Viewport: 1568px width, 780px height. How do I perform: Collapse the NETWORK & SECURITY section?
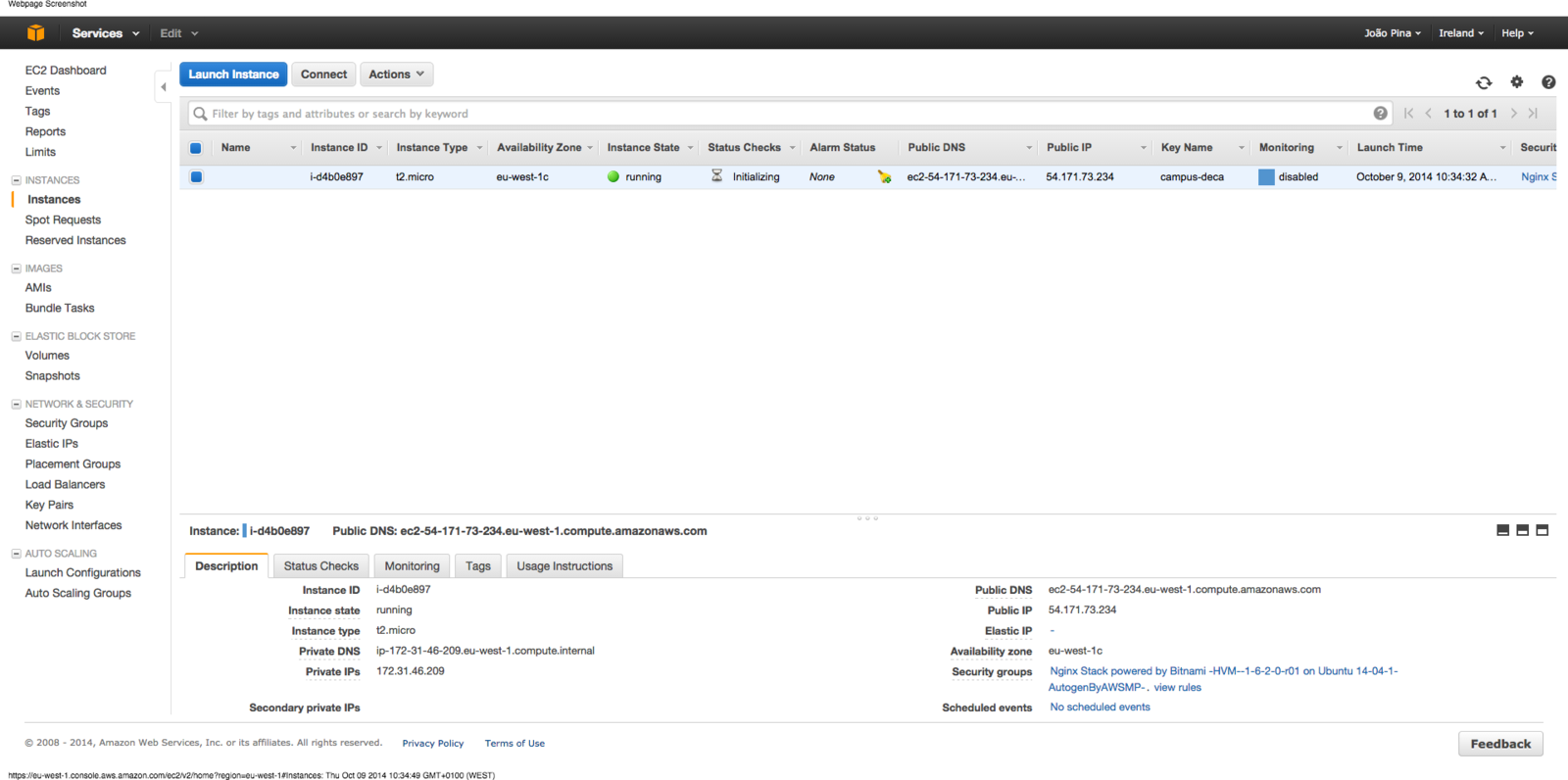[x=16, y=404]
